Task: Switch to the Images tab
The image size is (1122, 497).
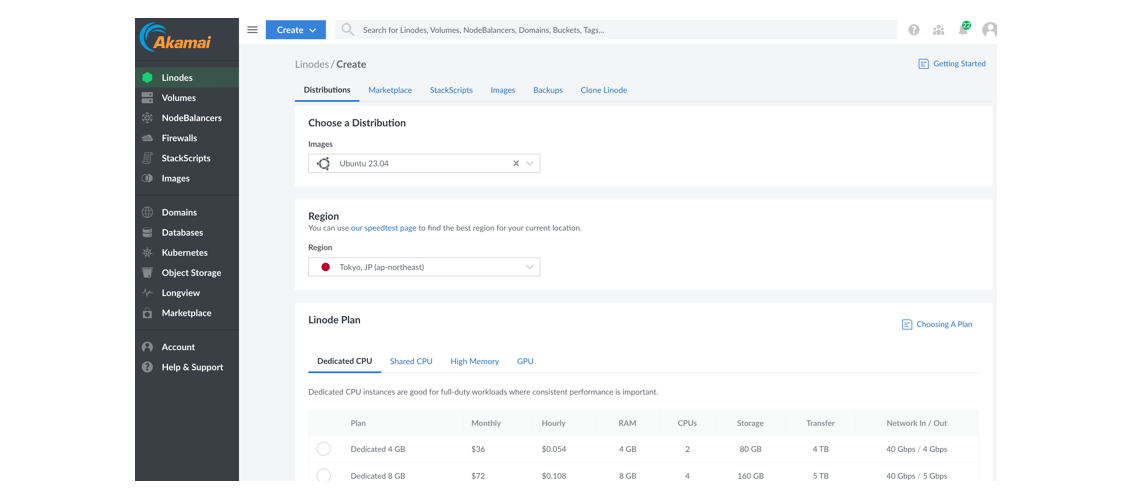Action: point(503,90)
